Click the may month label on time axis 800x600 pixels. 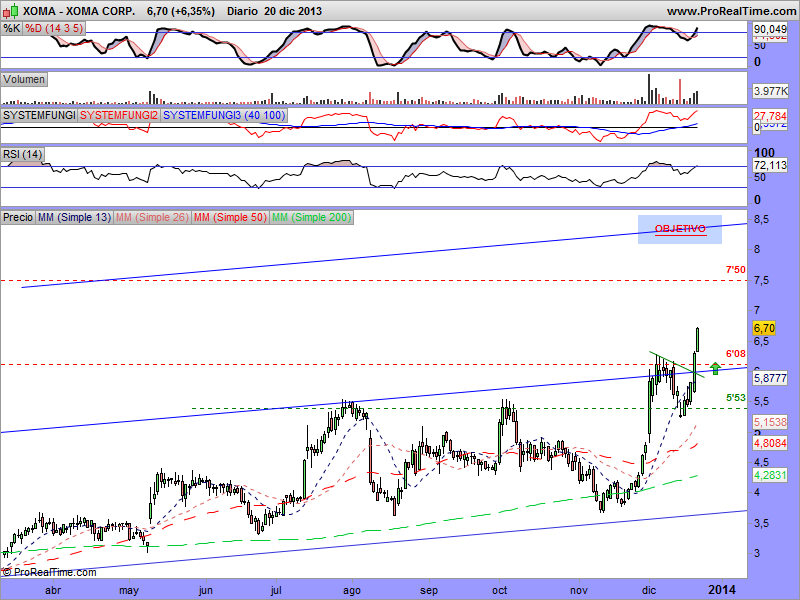(129, 590)
